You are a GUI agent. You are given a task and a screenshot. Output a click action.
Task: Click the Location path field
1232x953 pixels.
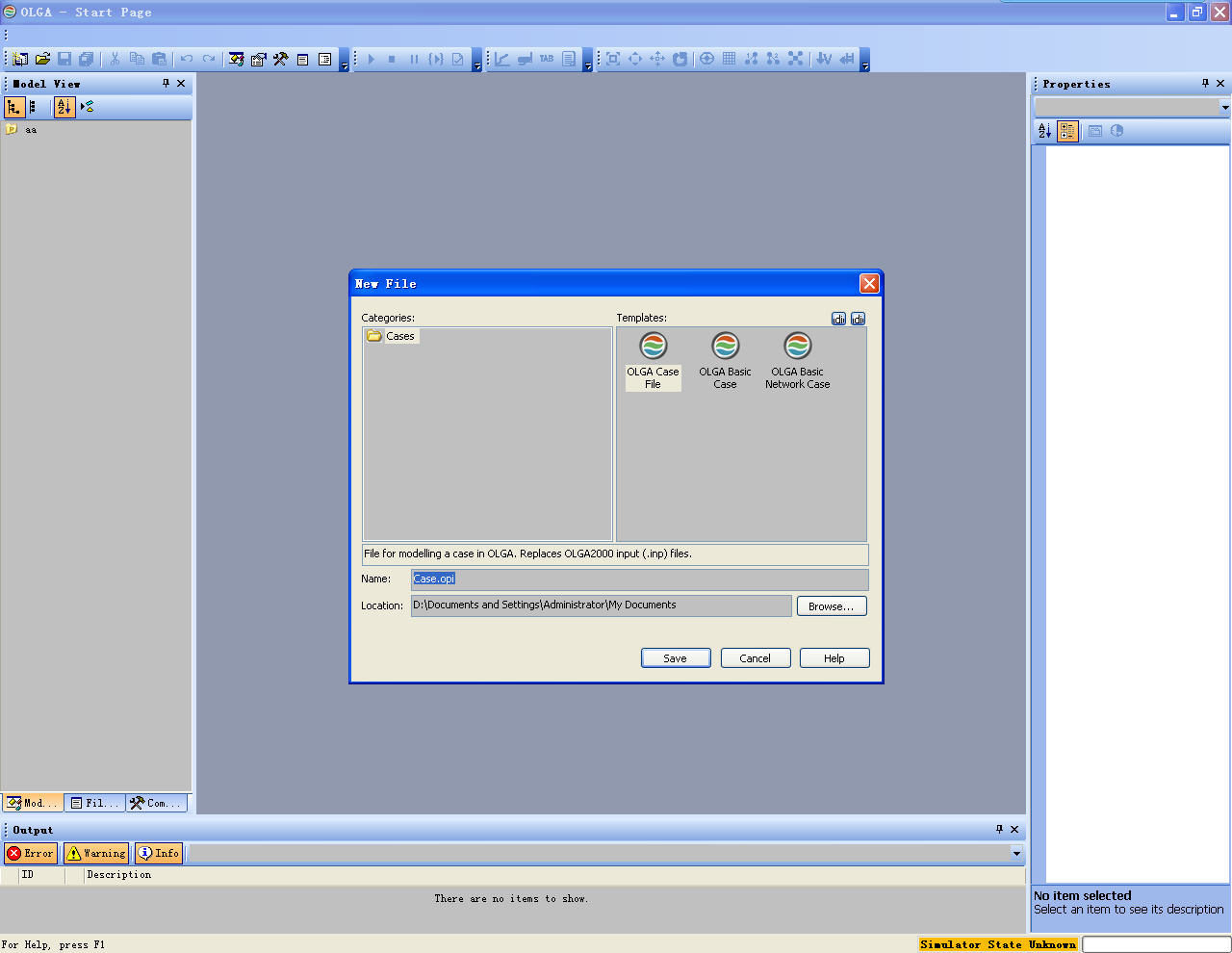tap(602, 605)
